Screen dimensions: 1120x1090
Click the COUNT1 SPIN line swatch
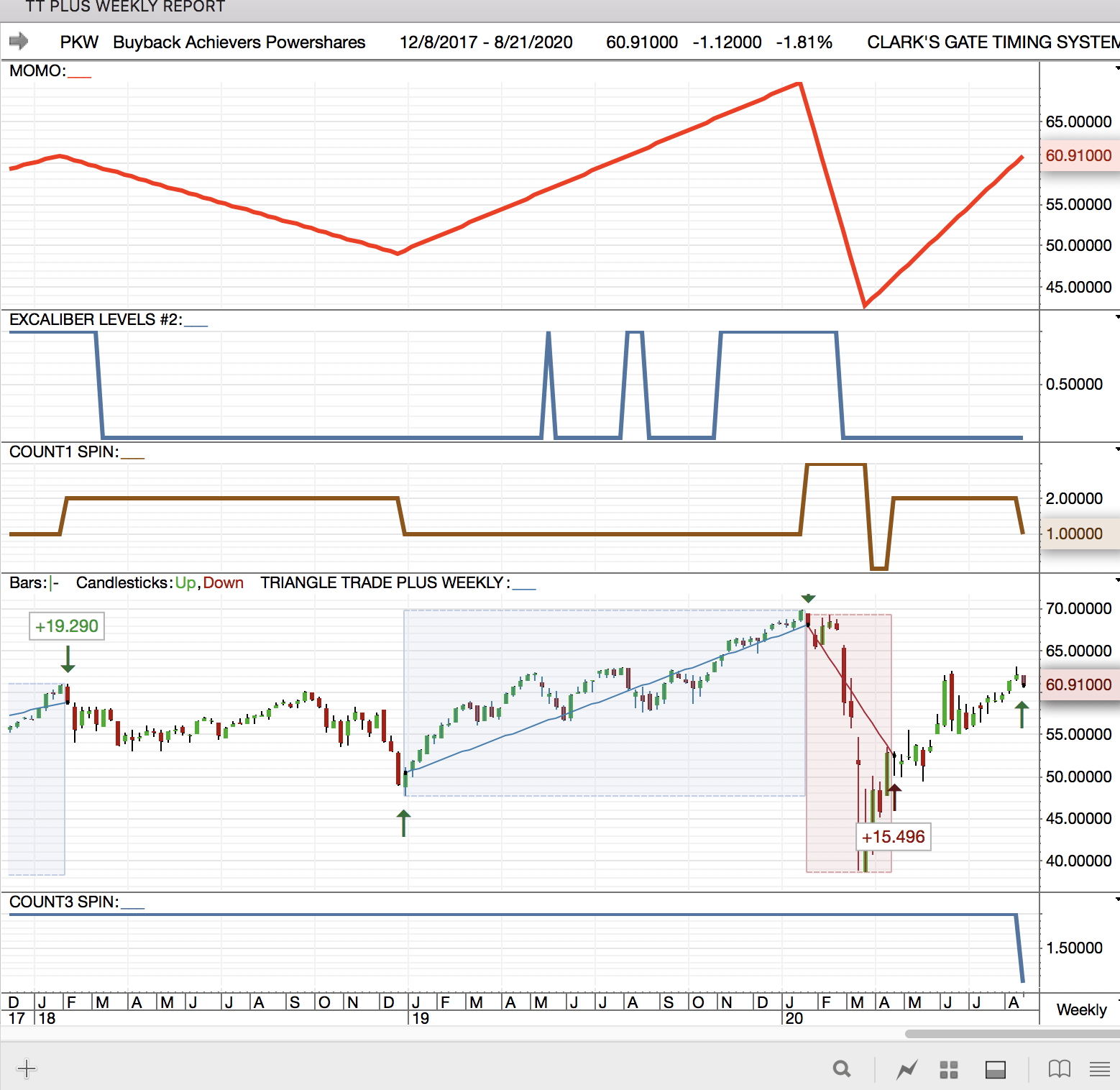(x=132, y=456)
